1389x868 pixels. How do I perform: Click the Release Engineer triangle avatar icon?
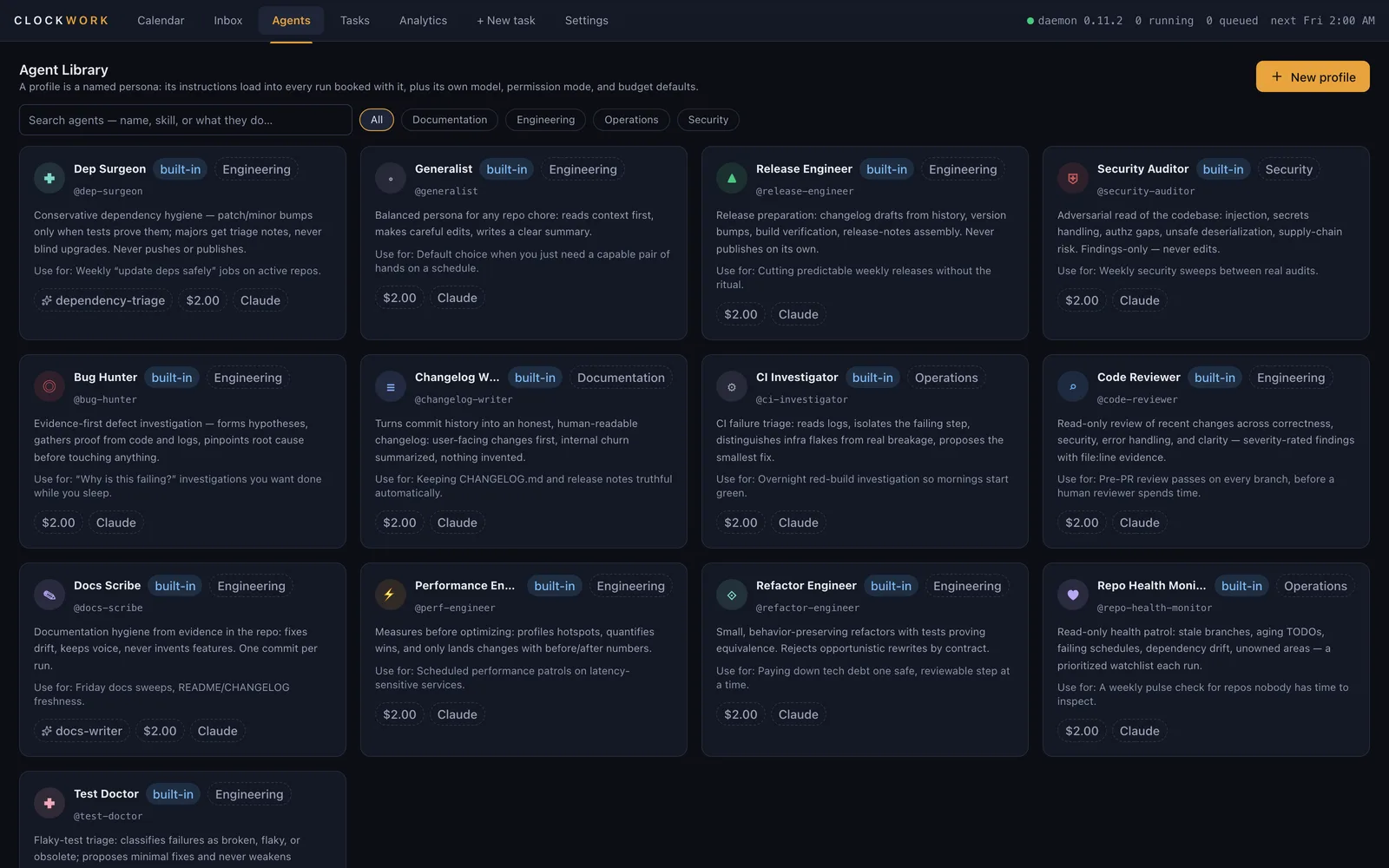732,178
